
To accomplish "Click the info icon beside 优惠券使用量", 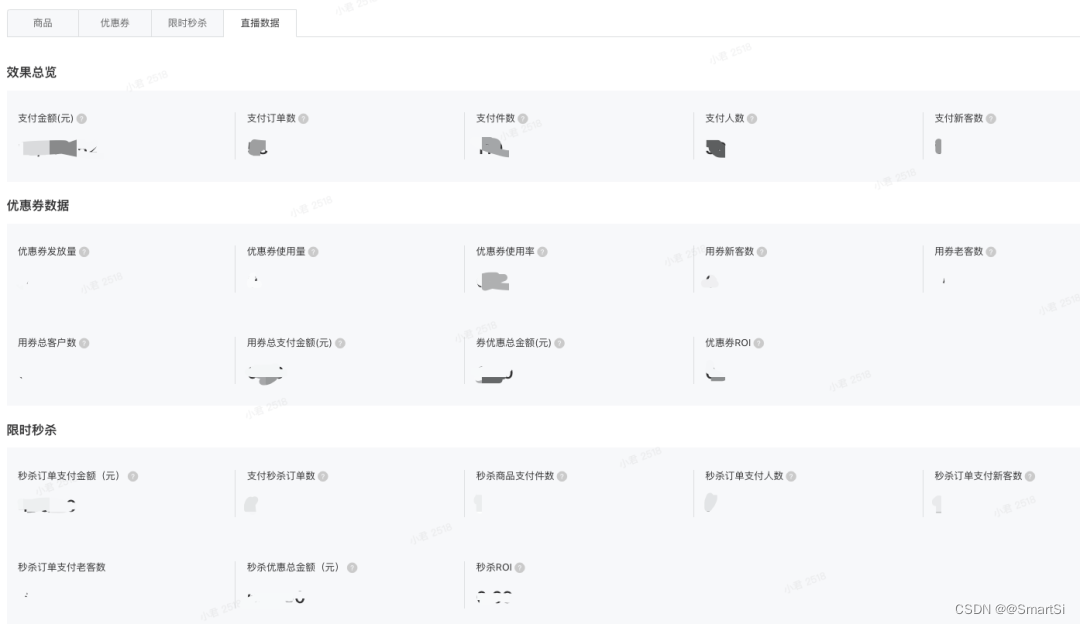I will point(315,252).
